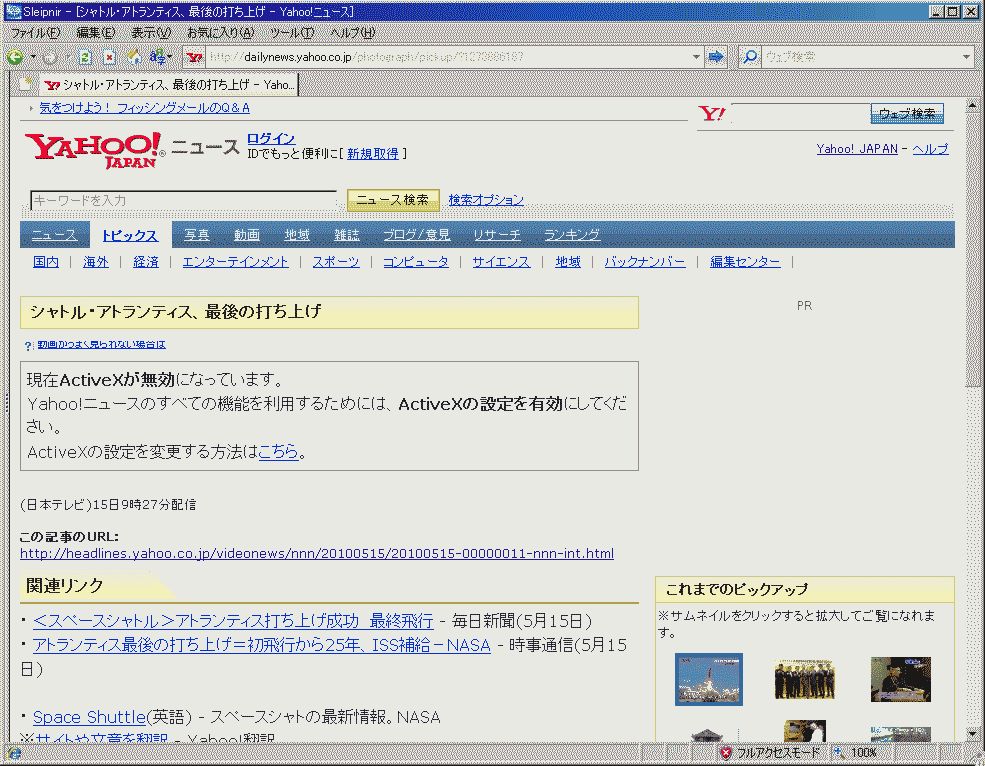Open the shuttle launch thumbnail
This screenshot has height=766, width=985.
[x=708, y=679]
